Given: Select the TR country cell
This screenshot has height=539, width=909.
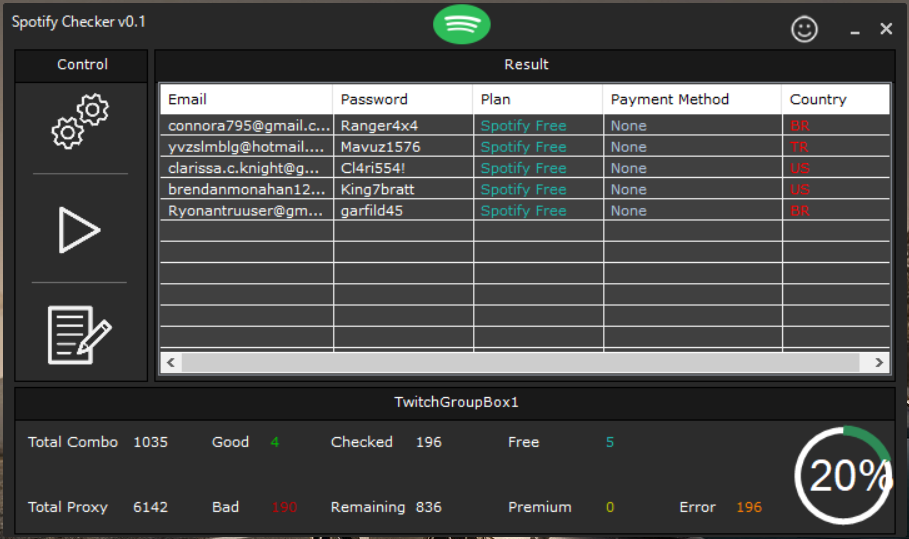Looking at the screenshot, I should (x=835, y=147).
